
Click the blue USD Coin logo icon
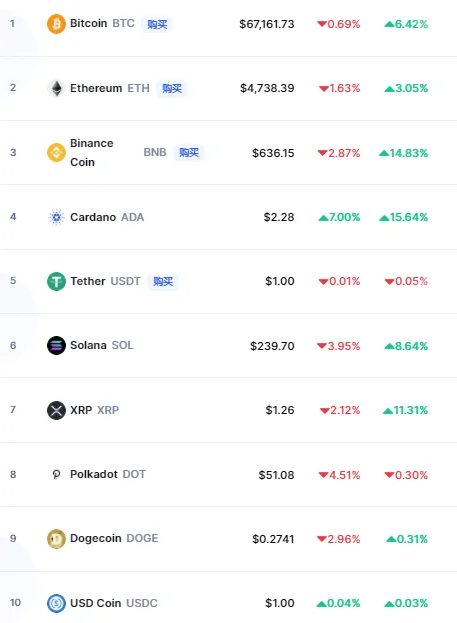tap(56, 604)
